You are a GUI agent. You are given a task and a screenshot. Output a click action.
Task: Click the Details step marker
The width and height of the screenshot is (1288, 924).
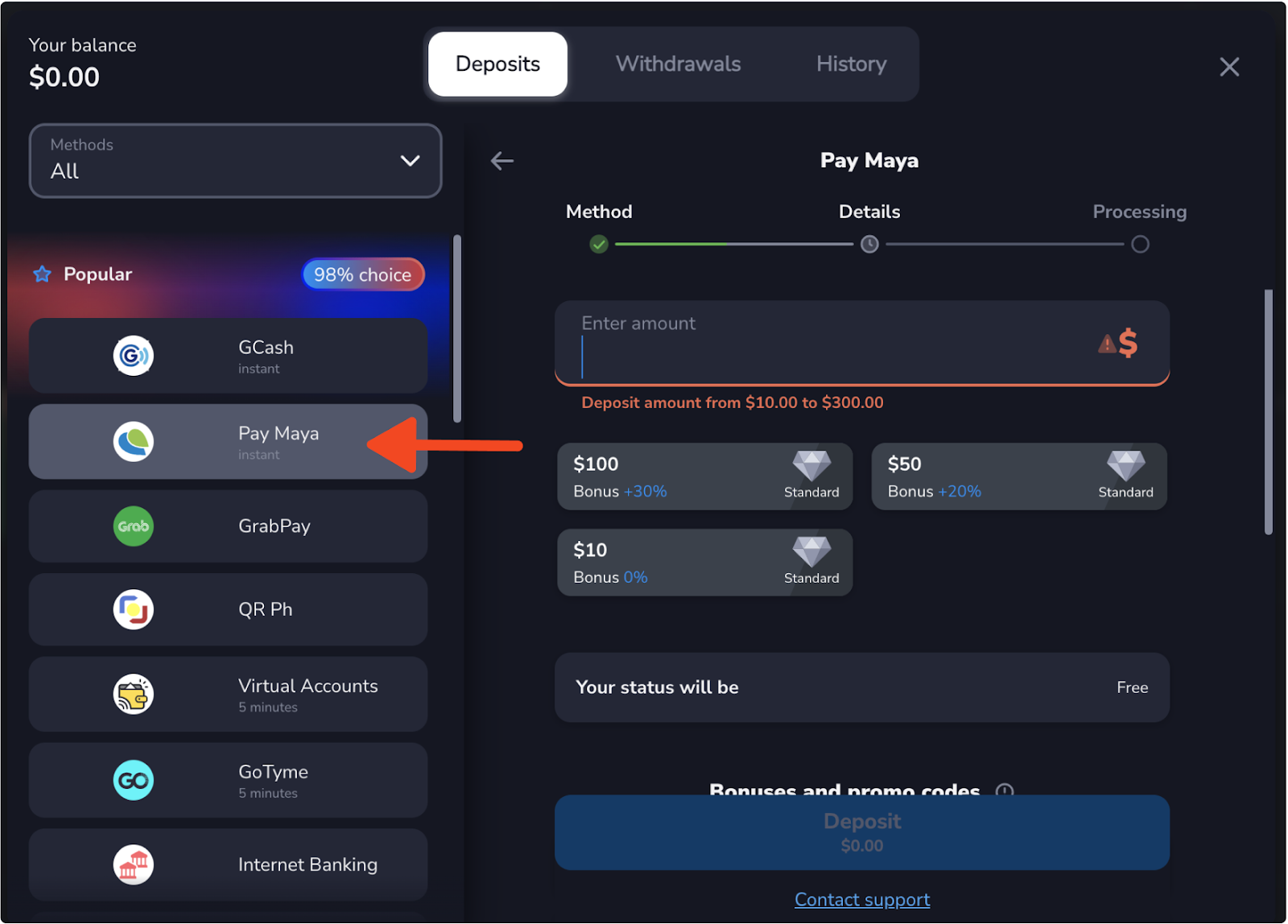869,245
